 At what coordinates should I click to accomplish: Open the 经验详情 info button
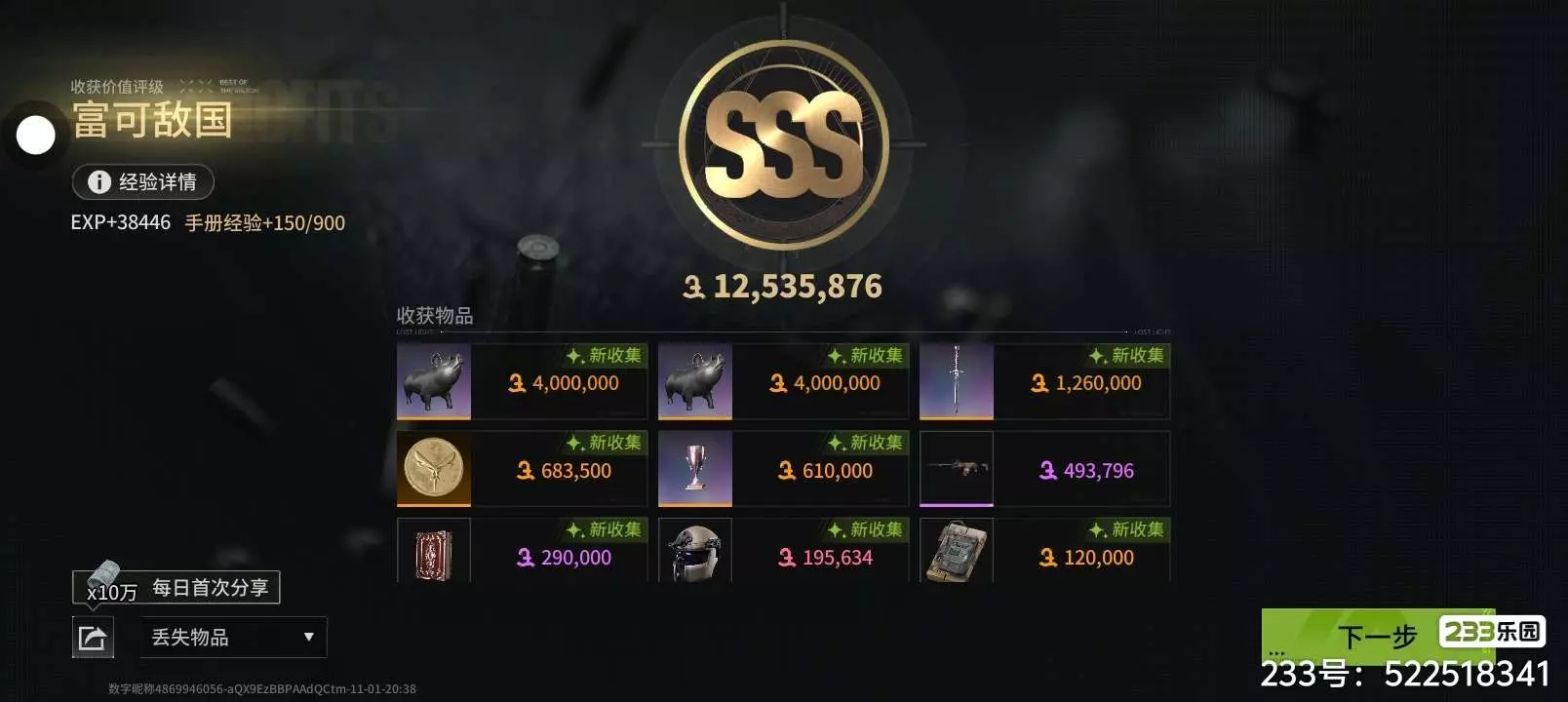point(142,181)
